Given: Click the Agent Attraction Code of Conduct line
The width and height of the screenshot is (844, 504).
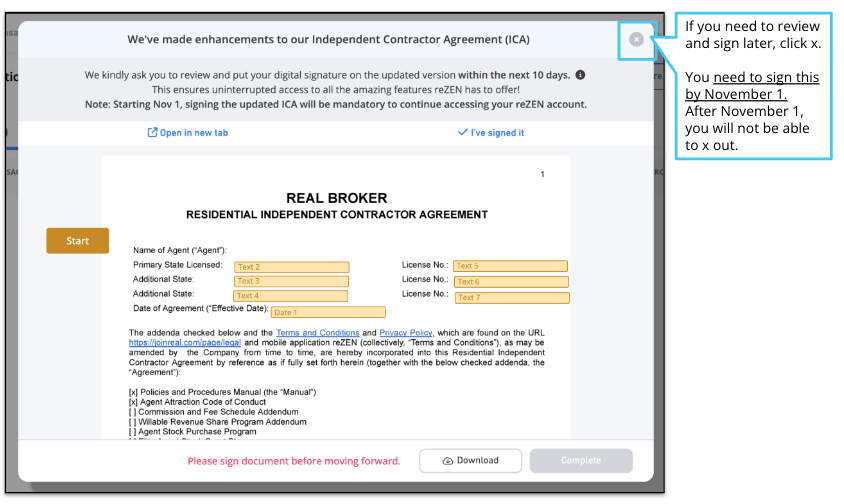Looking at the screenshot, I should point(197,402).
